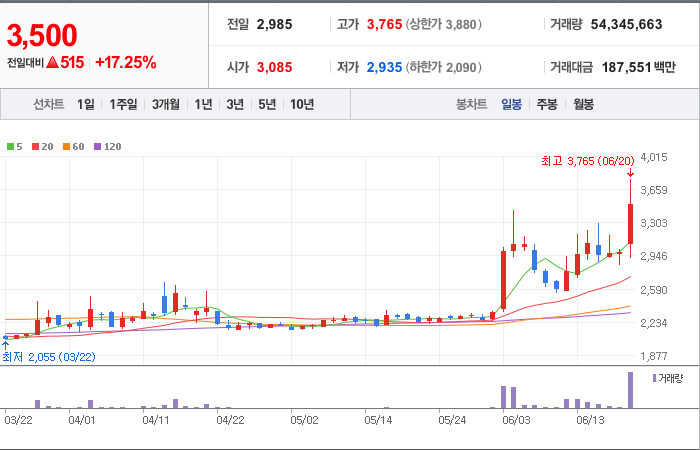Click the 최저 2,055 (03/22) annotation

pos(49,357)
